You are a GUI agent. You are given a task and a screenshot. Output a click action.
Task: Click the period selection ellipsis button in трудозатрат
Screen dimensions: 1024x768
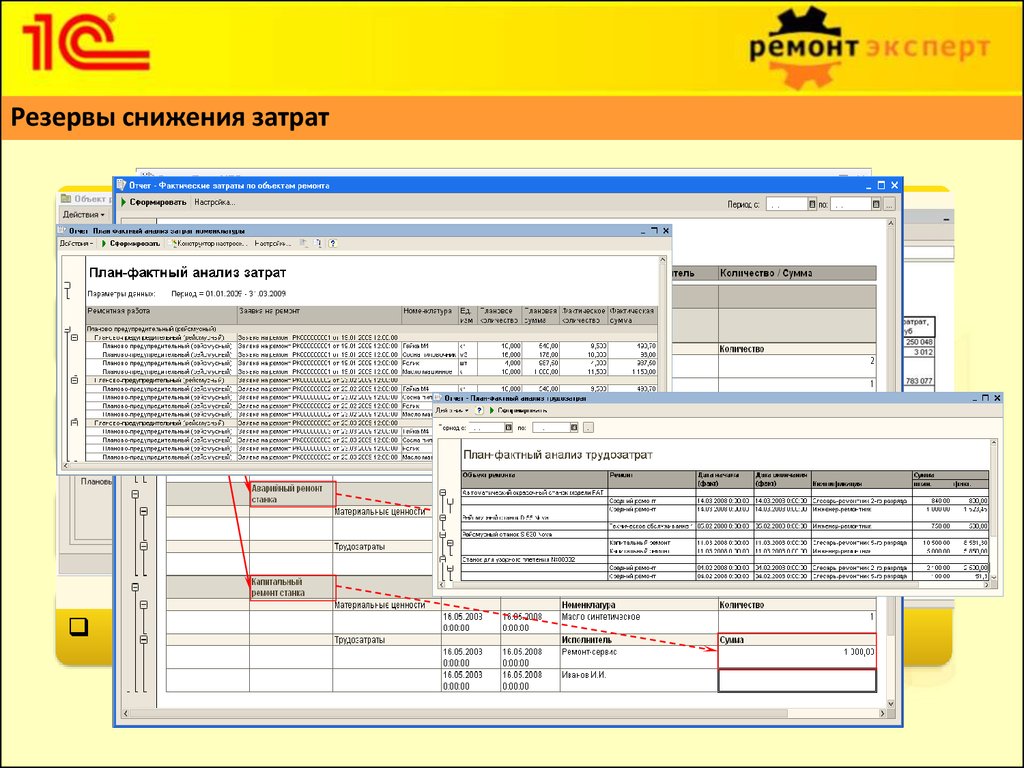pos(588,428)
